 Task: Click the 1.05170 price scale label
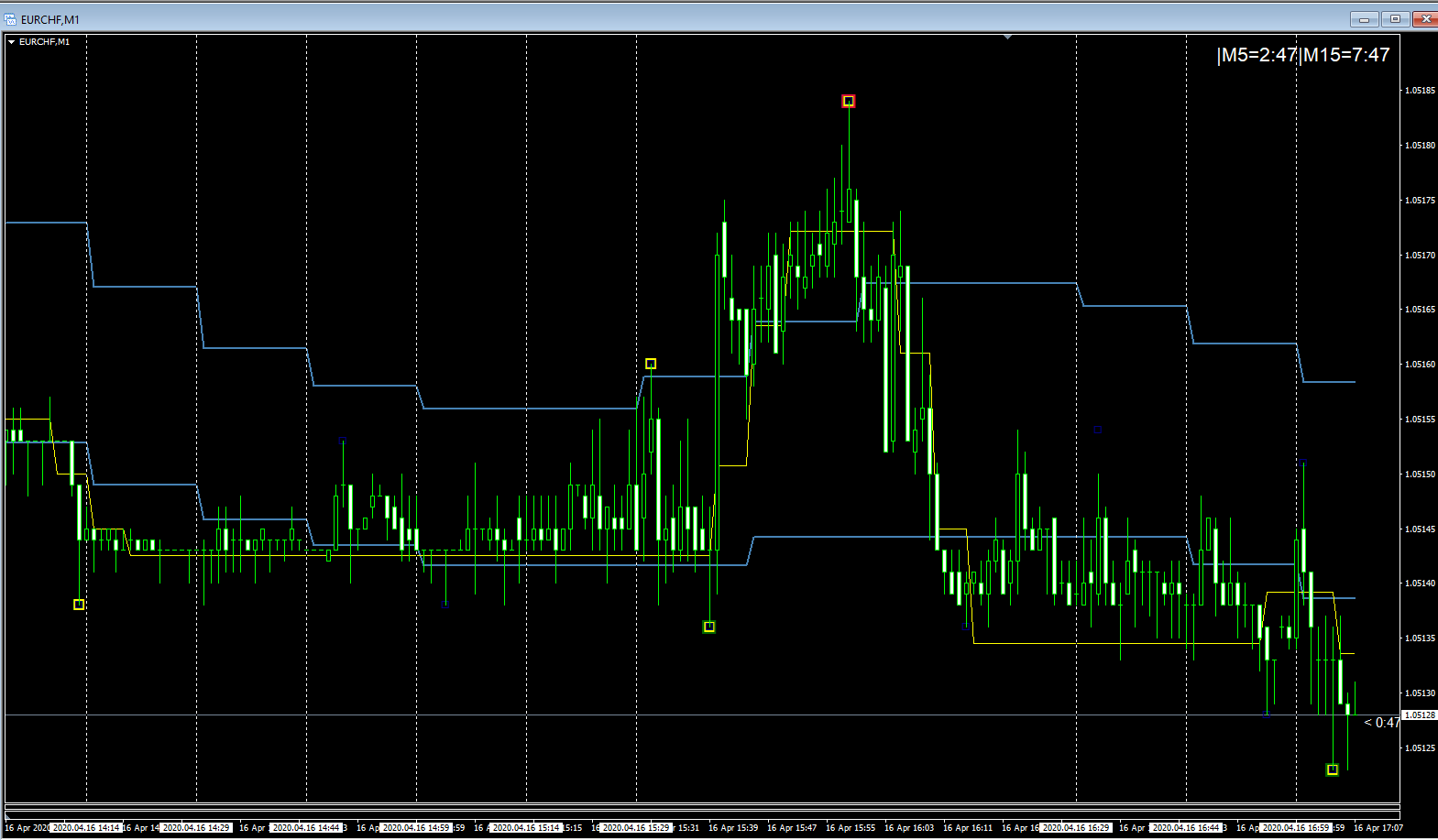(x=1420, y=256)
